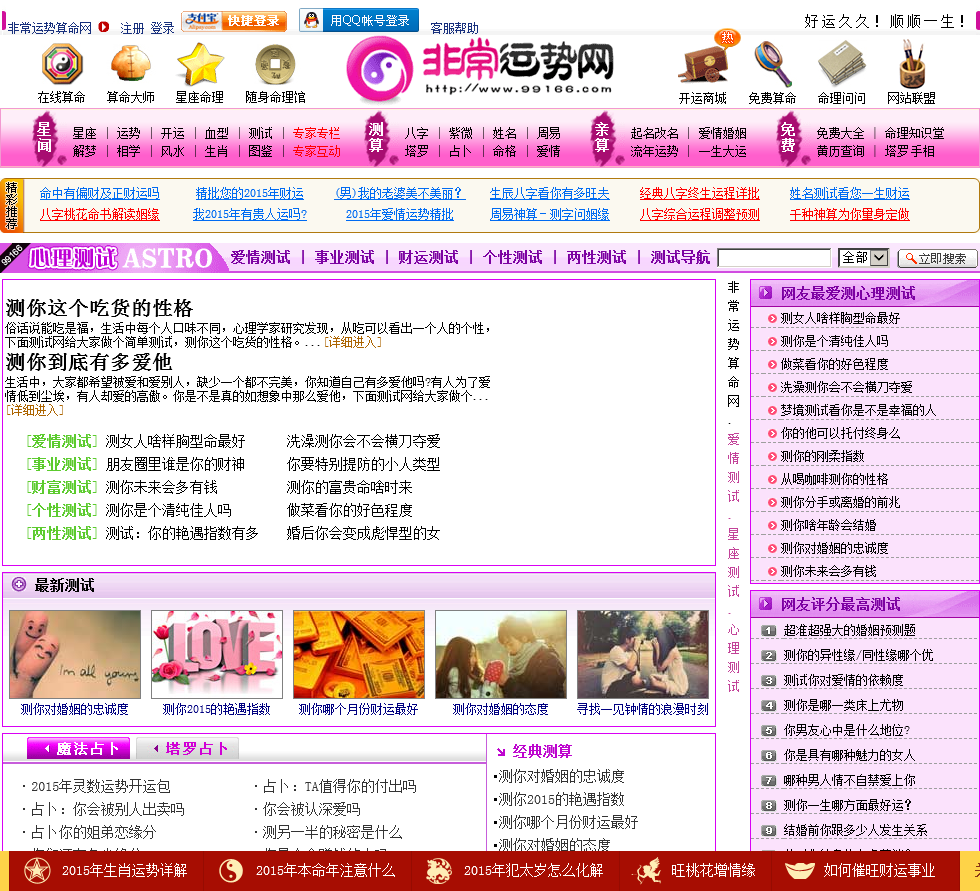Click the 随身命理馆 coin icon
This screenshot has height=891, width=980.
276,64
